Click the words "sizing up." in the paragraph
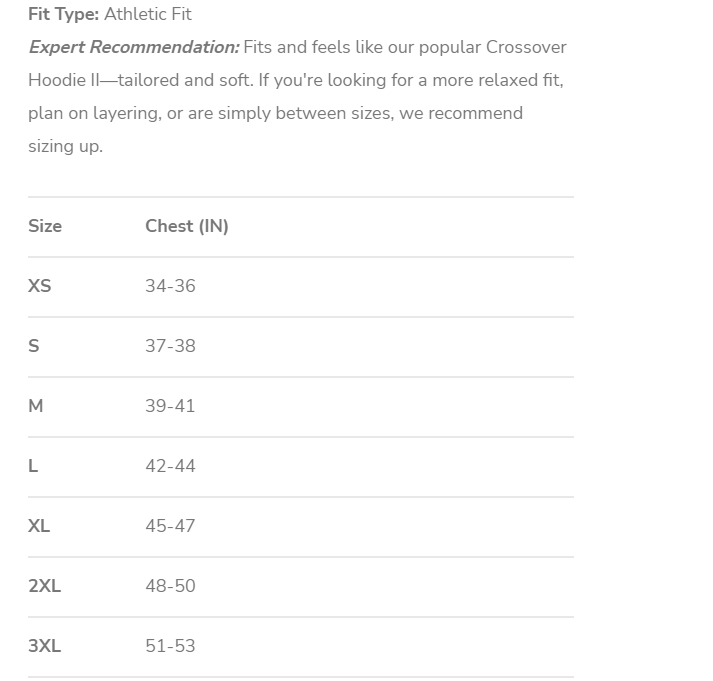The width and height of the screenshot is (713, 681). (65, 146)
